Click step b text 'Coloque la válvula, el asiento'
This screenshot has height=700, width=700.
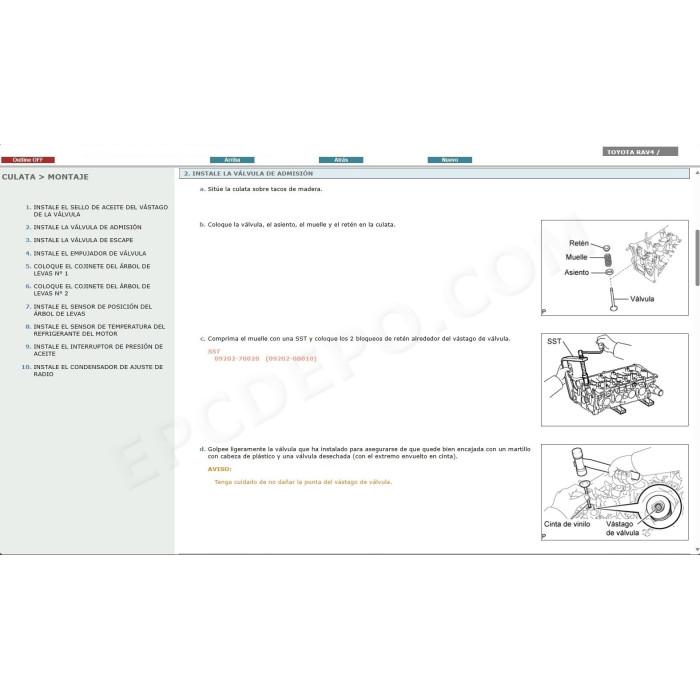click(301, 225)
